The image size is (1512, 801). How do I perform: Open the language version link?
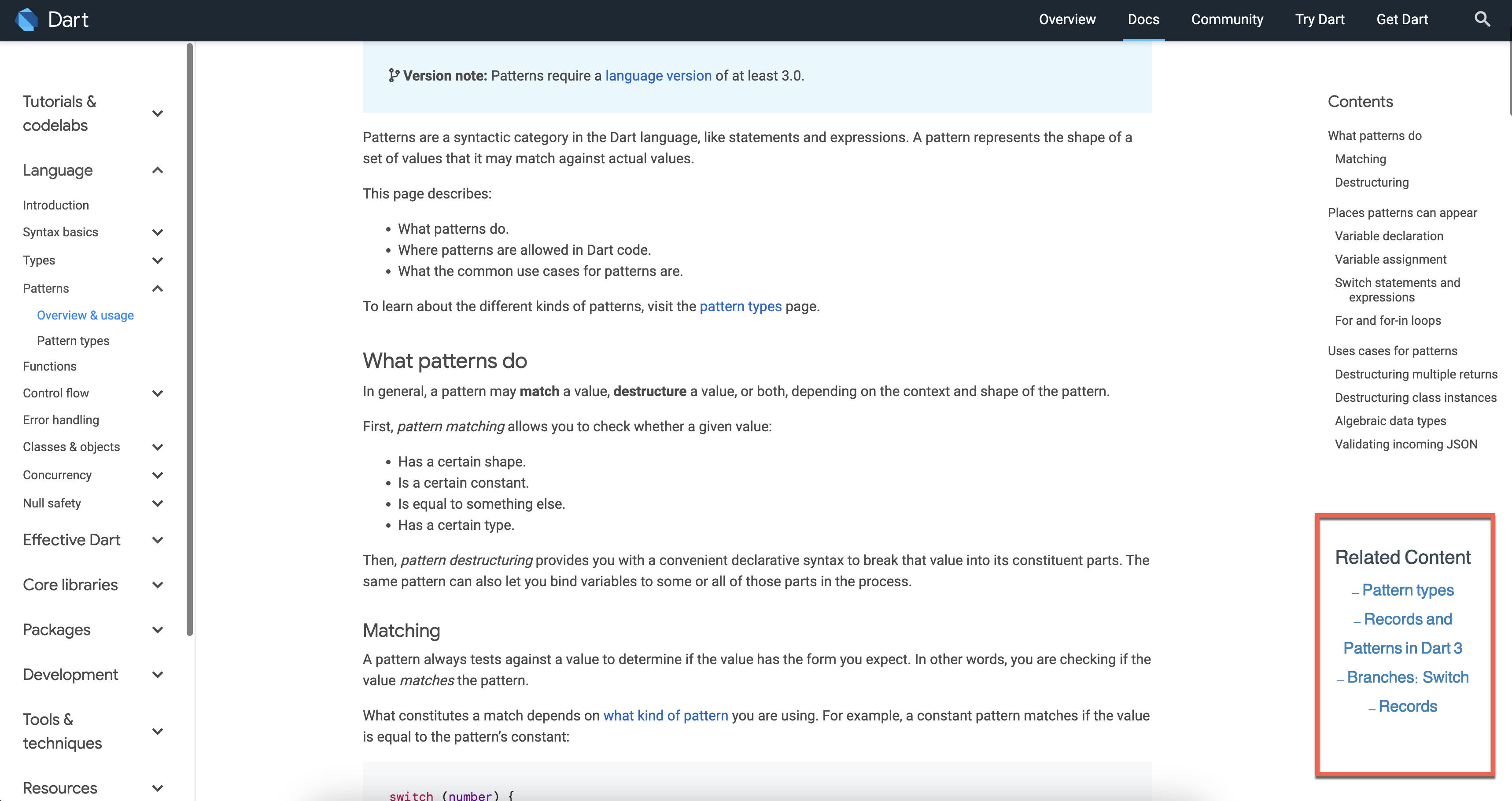click(658, 75)
